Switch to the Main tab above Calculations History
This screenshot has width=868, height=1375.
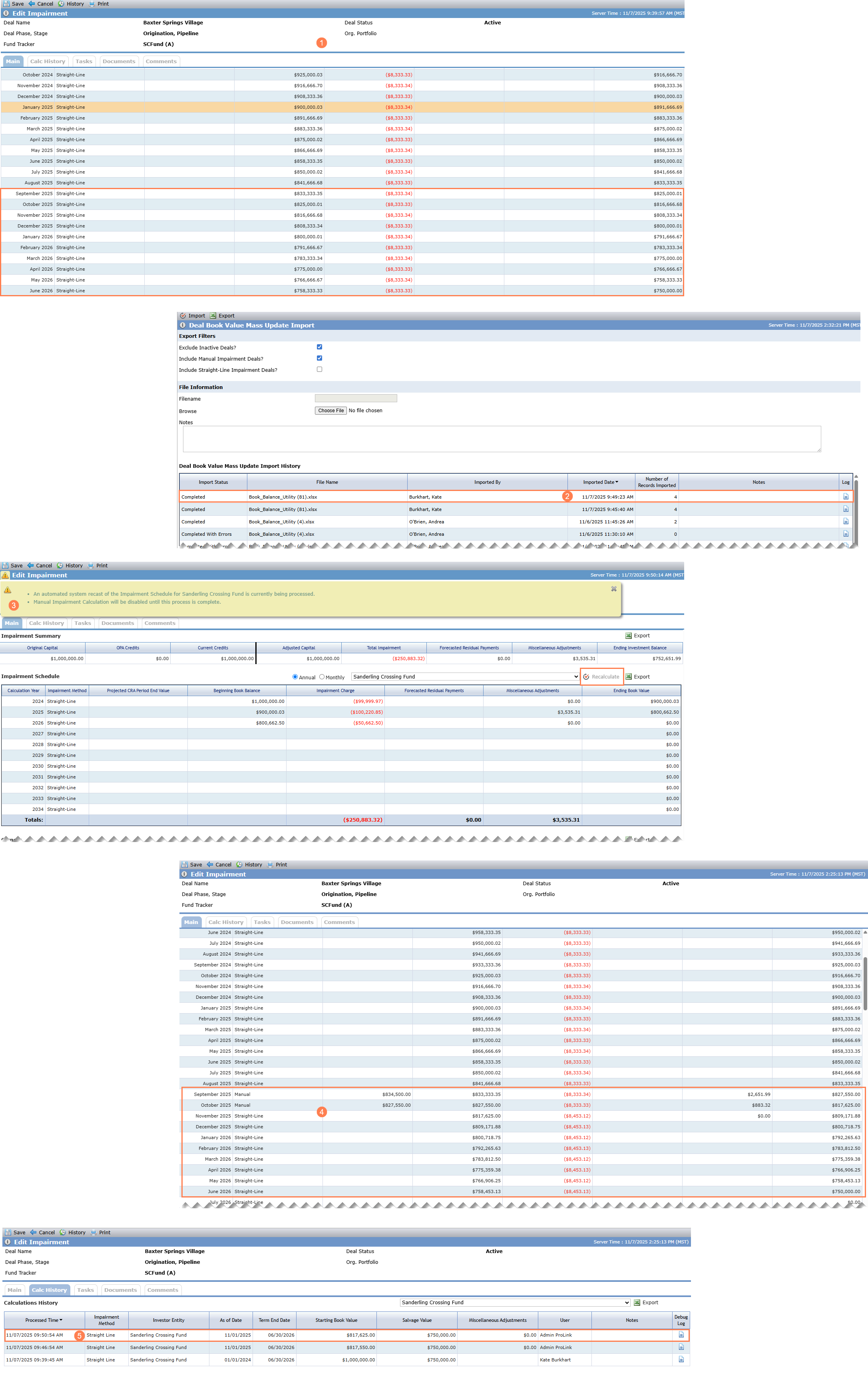pos(14,1291)
